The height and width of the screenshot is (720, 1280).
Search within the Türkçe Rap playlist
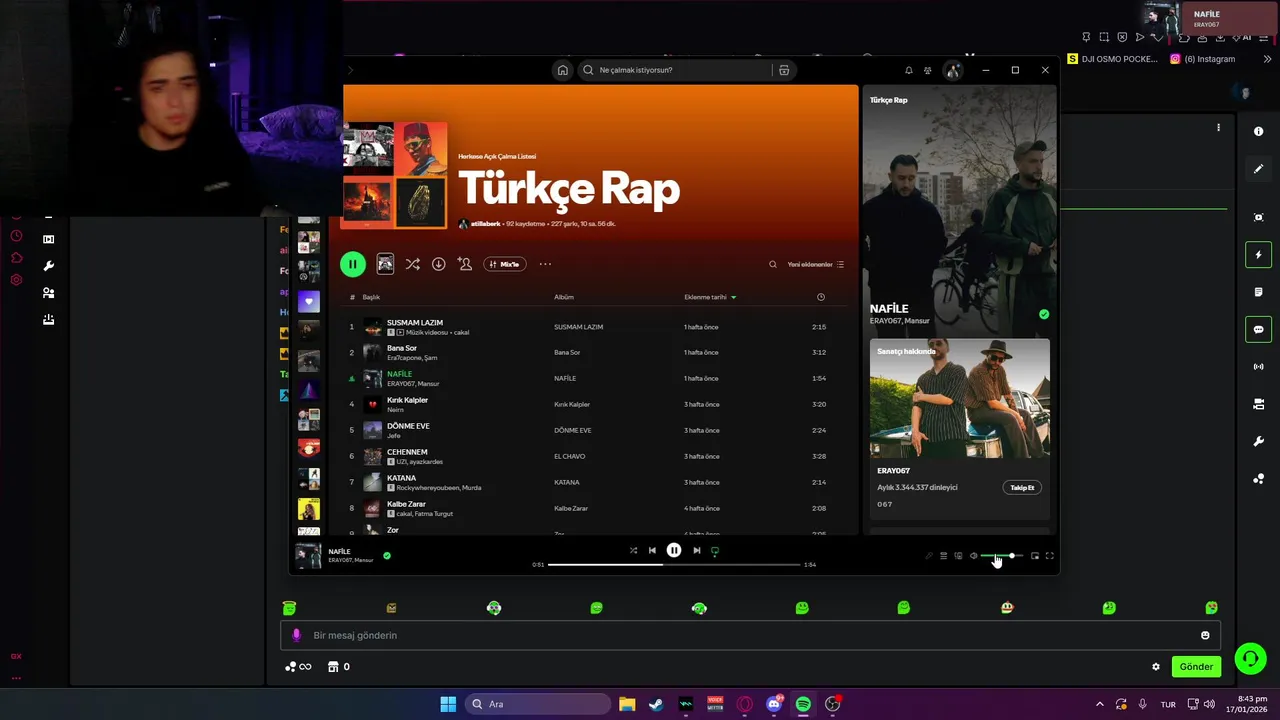pyautogui.click(x=772, y=264)
